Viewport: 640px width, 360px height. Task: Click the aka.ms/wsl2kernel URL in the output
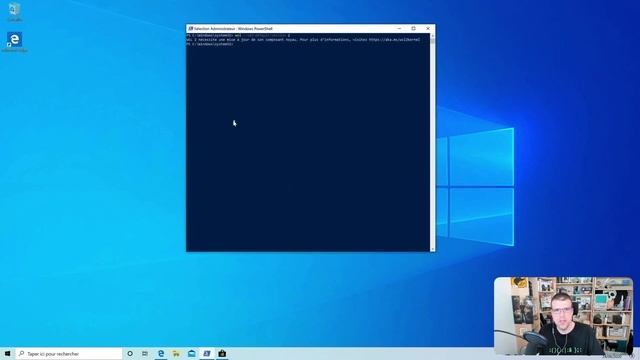pyautogui.click(x=394, y=40)
